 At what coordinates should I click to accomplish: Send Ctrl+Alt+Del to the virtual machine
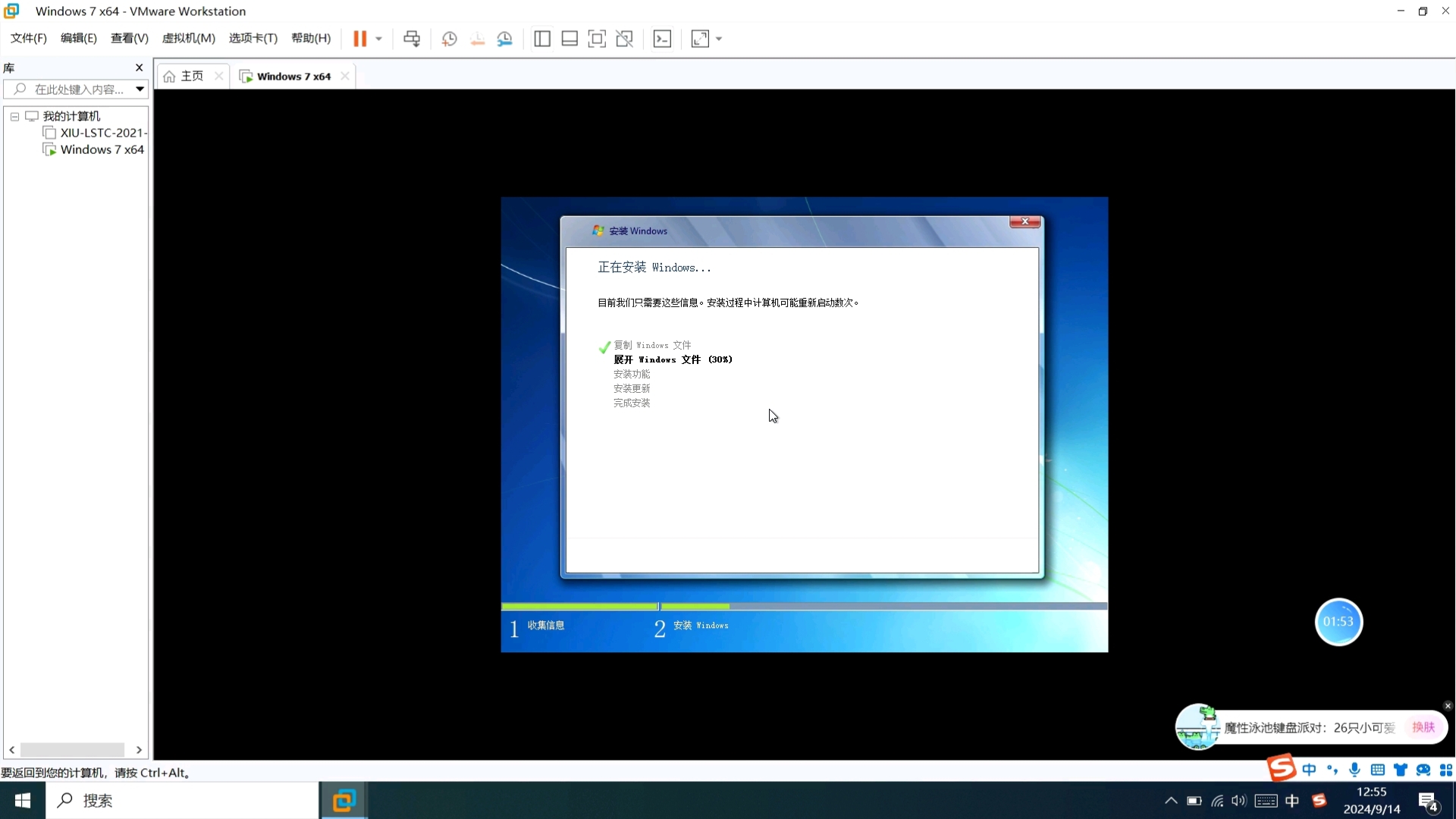(x=412, y=39)
